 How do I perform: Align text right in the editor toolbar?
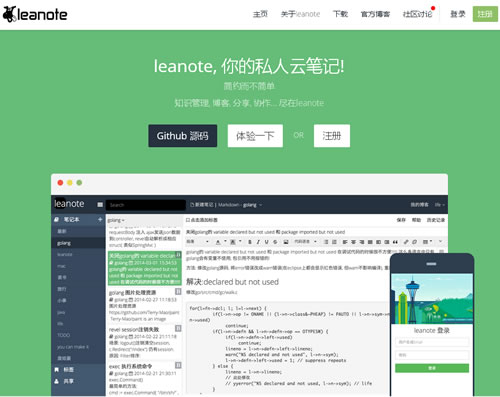362,242
